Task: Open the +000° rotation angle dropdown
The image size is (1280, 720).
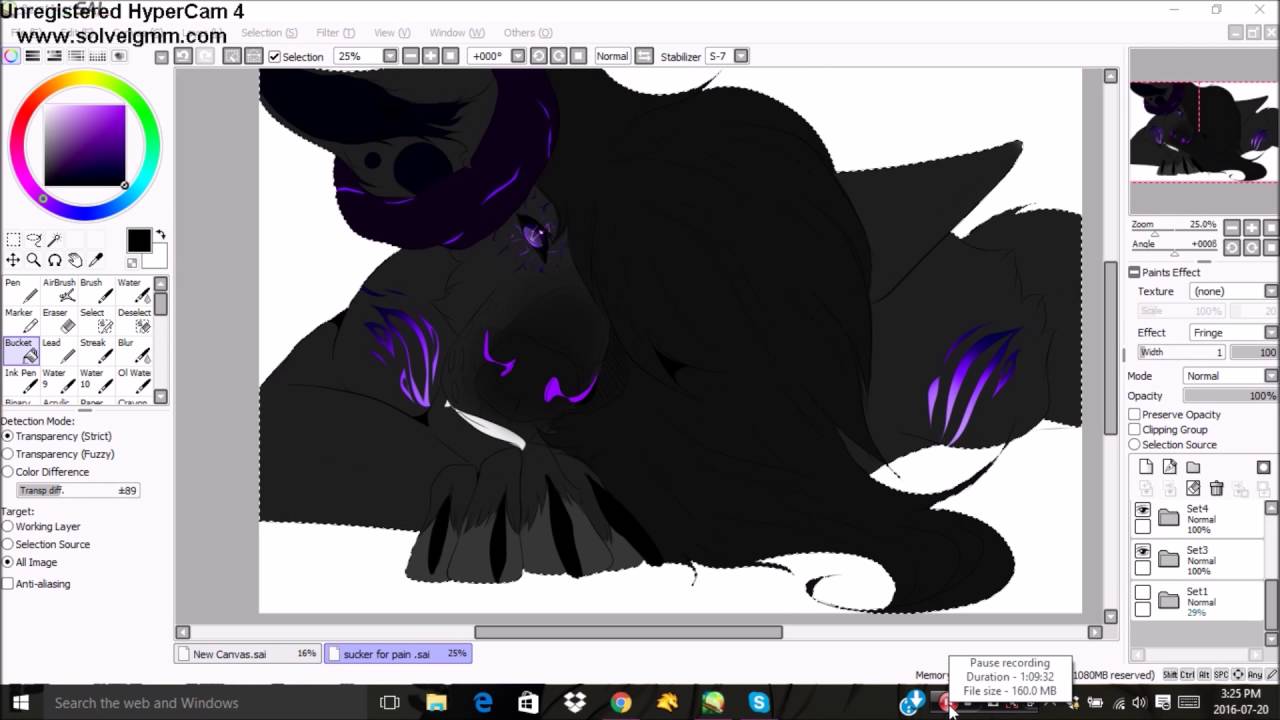Action: click(x=518, y=56)
